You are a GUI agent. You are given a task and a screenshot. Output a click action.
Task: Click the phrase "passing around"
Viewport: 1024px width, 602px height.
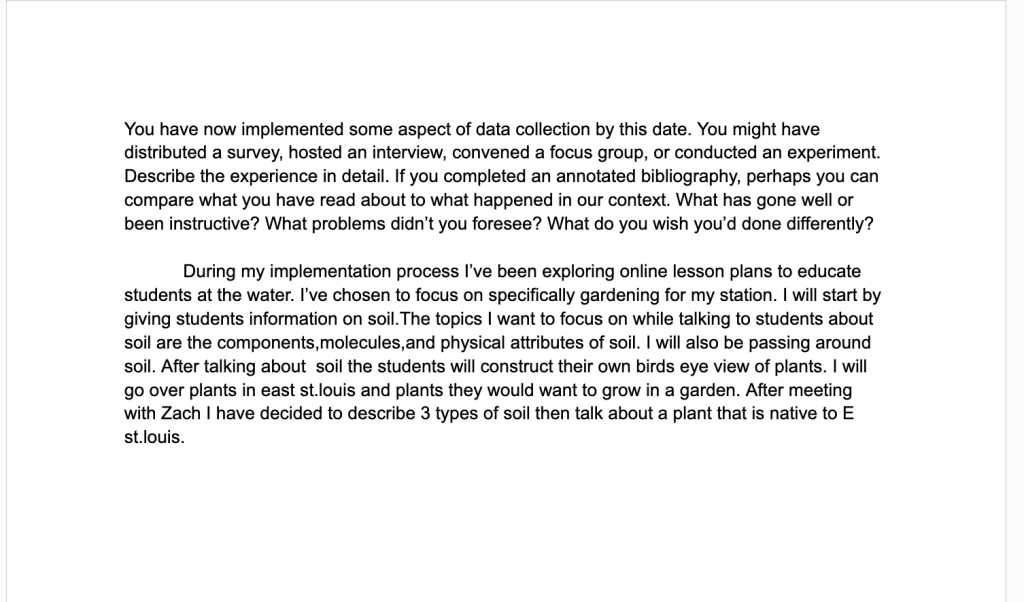pyautogui.click(x=816, y=342)
